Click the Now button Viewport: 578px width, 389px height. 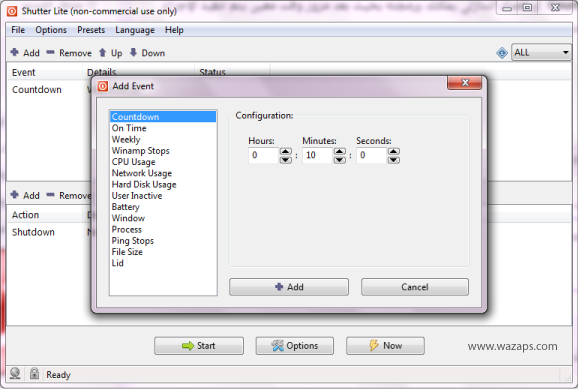point(385,346)
